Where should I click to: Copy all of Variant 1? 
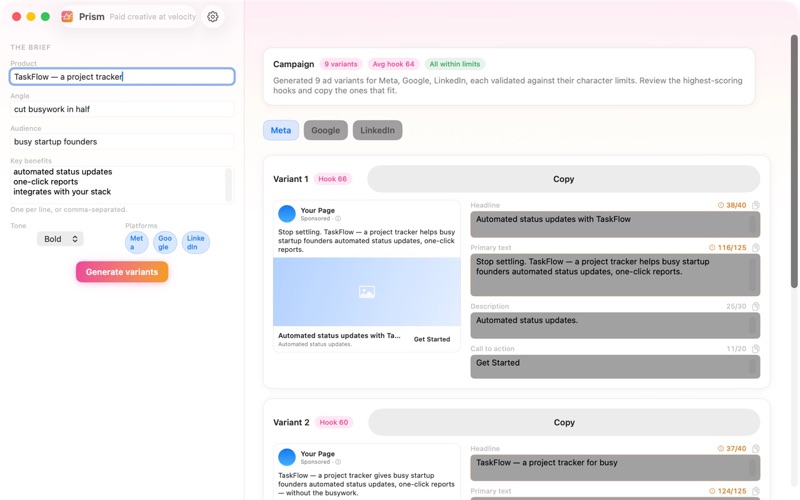pos(563,179)
